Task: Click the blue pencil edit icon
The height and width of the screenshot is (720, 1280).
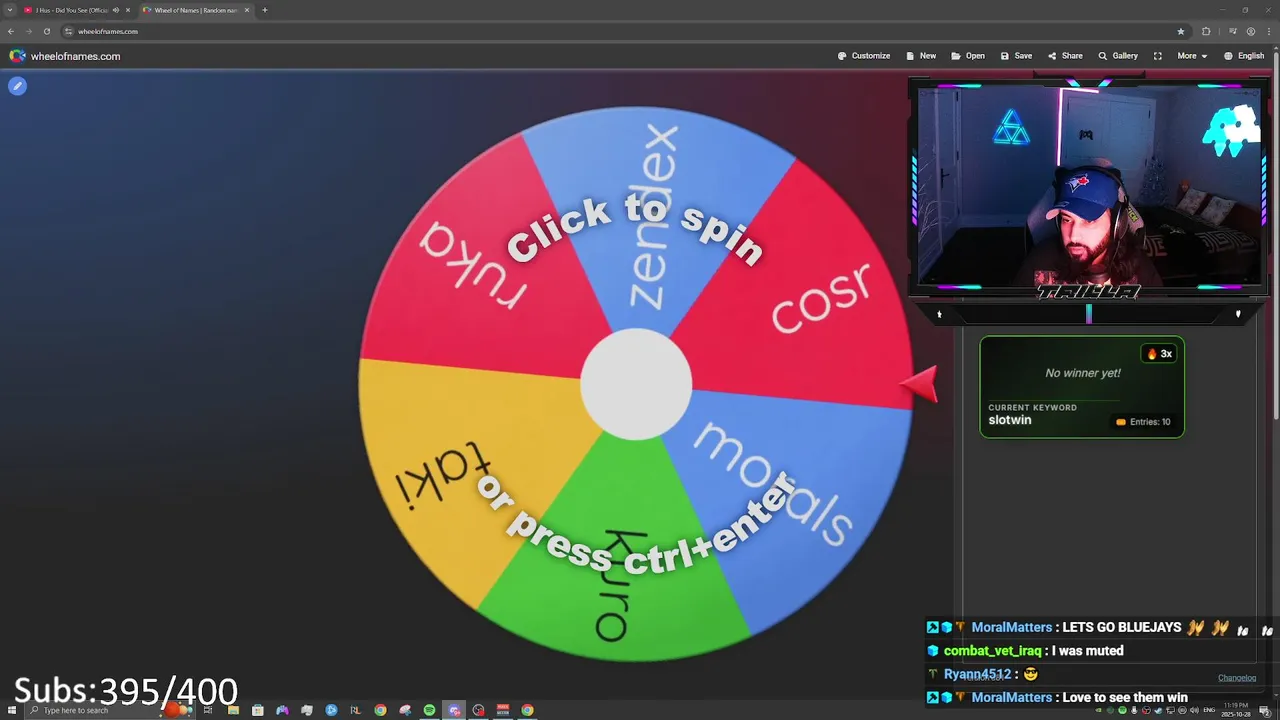Action: tap(17, 86)
